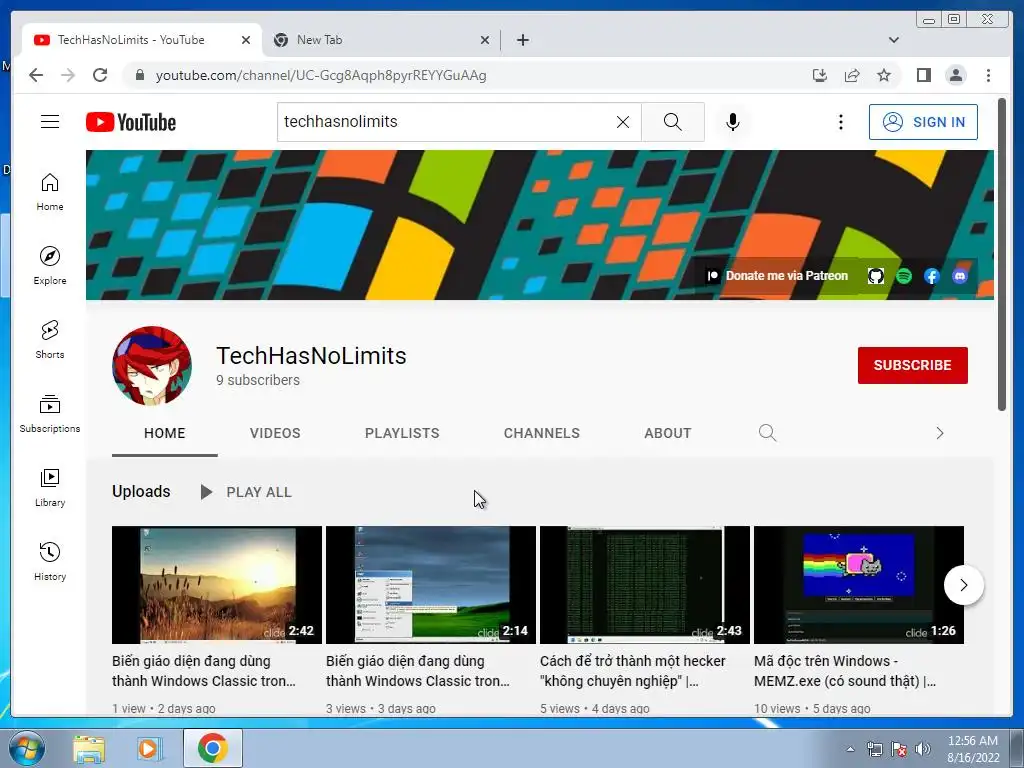Viewport: 1024px width, 768px height.
Task: Open the Windows Start menu orb
Action: tap(26, 748)
